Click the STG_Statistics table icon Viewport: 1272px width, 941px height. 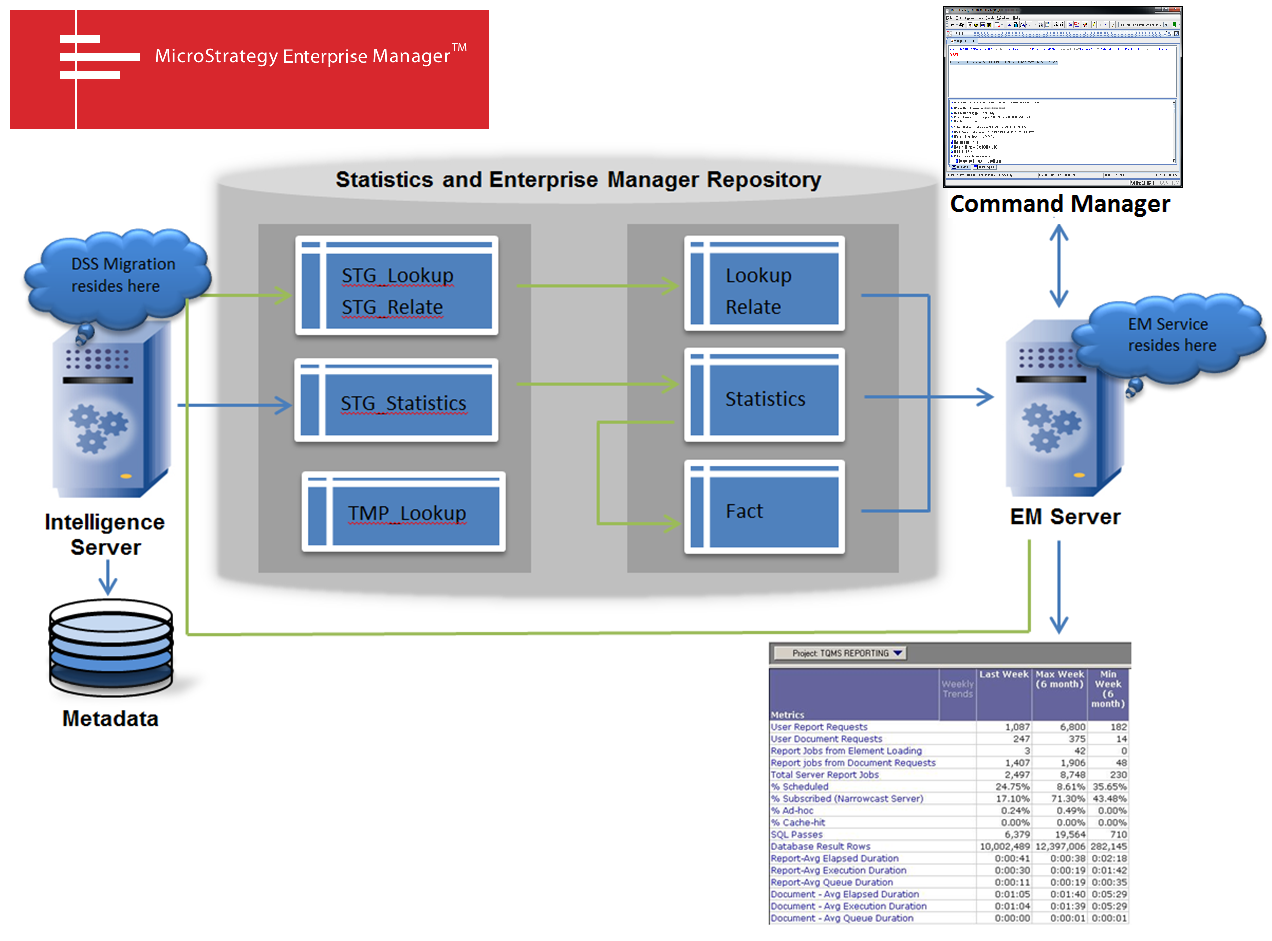(395, 399)
